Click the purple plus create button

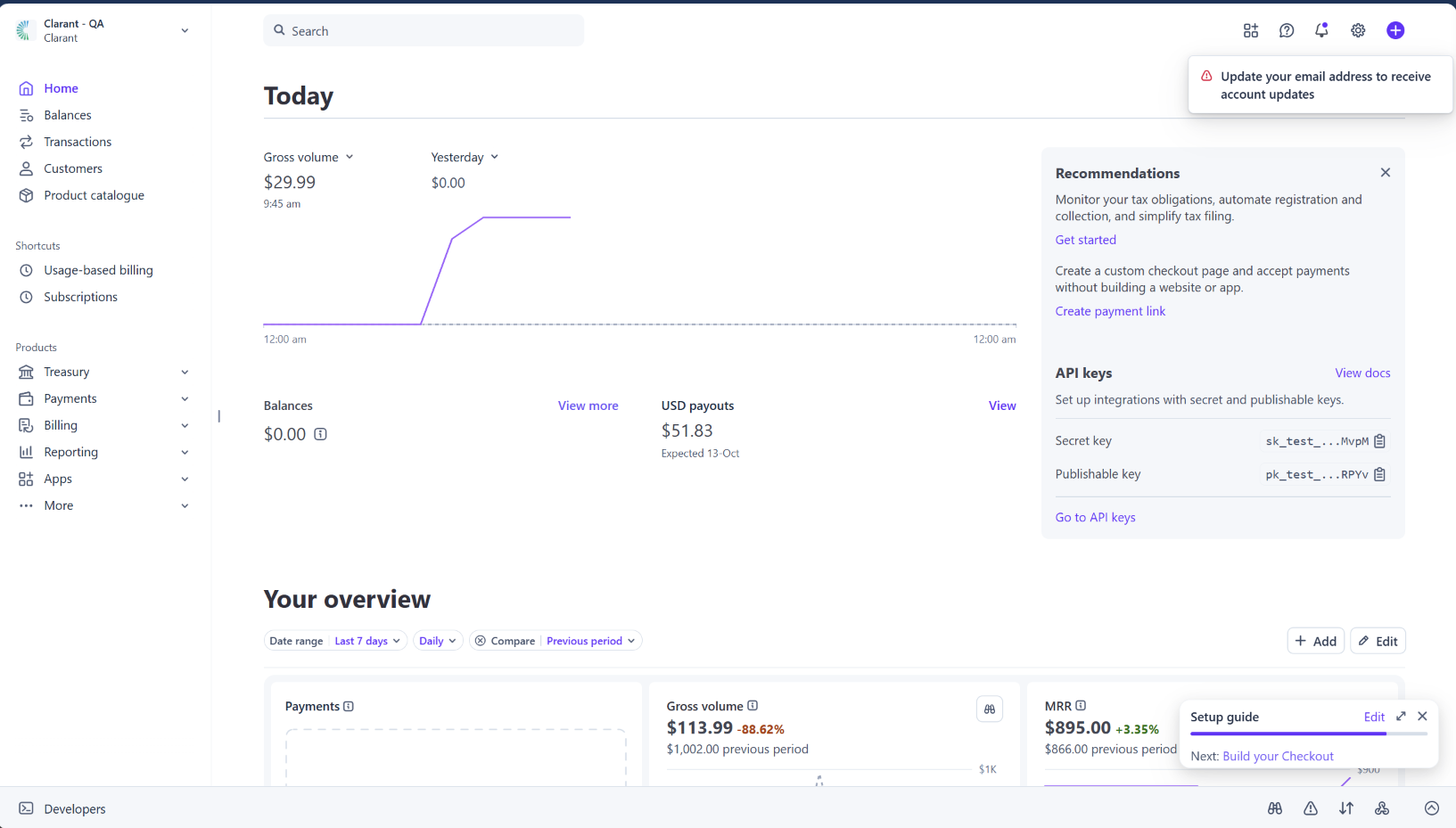pyautogui.click(x=1395, y=30)
